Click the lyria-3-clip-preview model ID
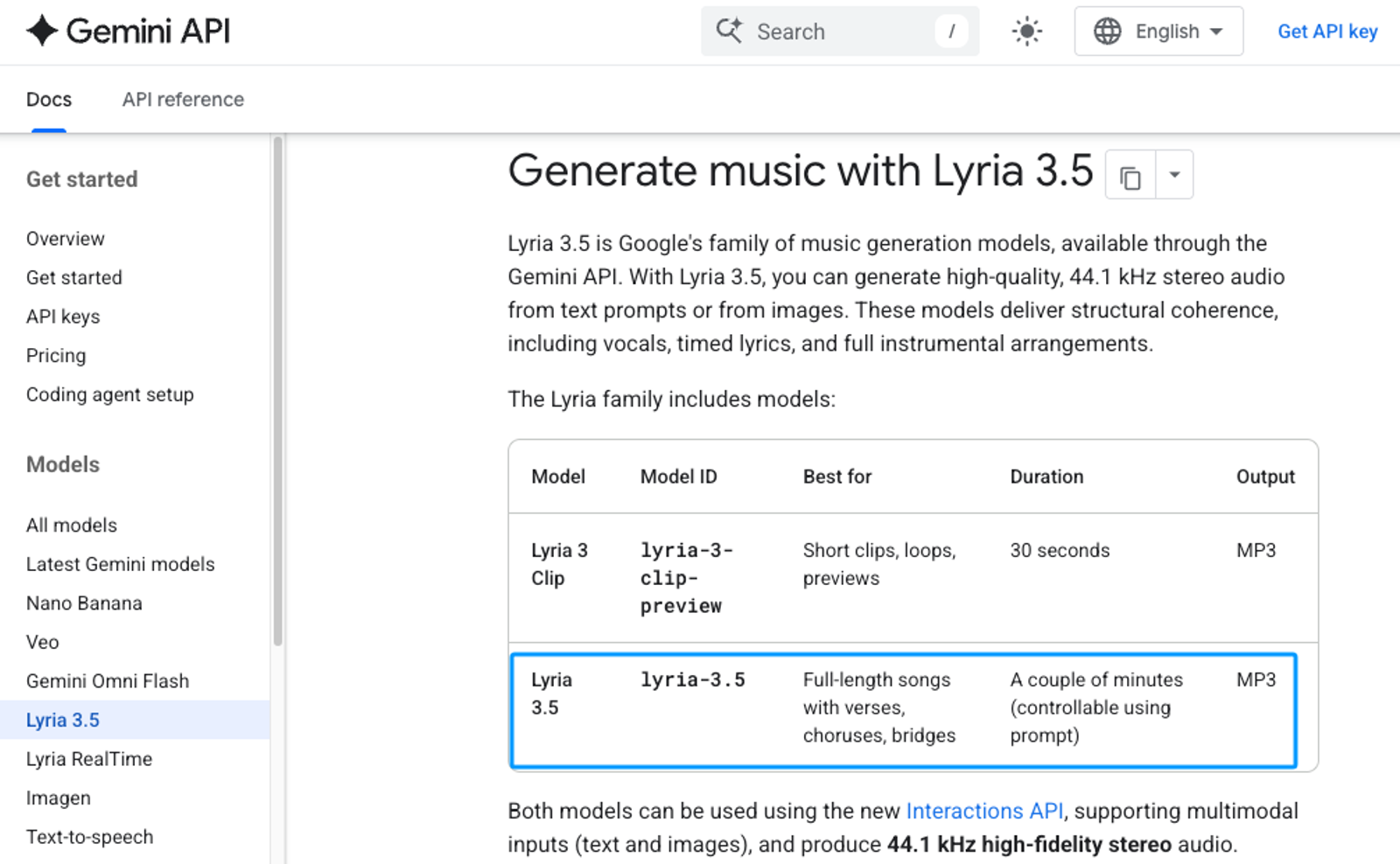Screen dimensions: 1400x864 [687, 578]
